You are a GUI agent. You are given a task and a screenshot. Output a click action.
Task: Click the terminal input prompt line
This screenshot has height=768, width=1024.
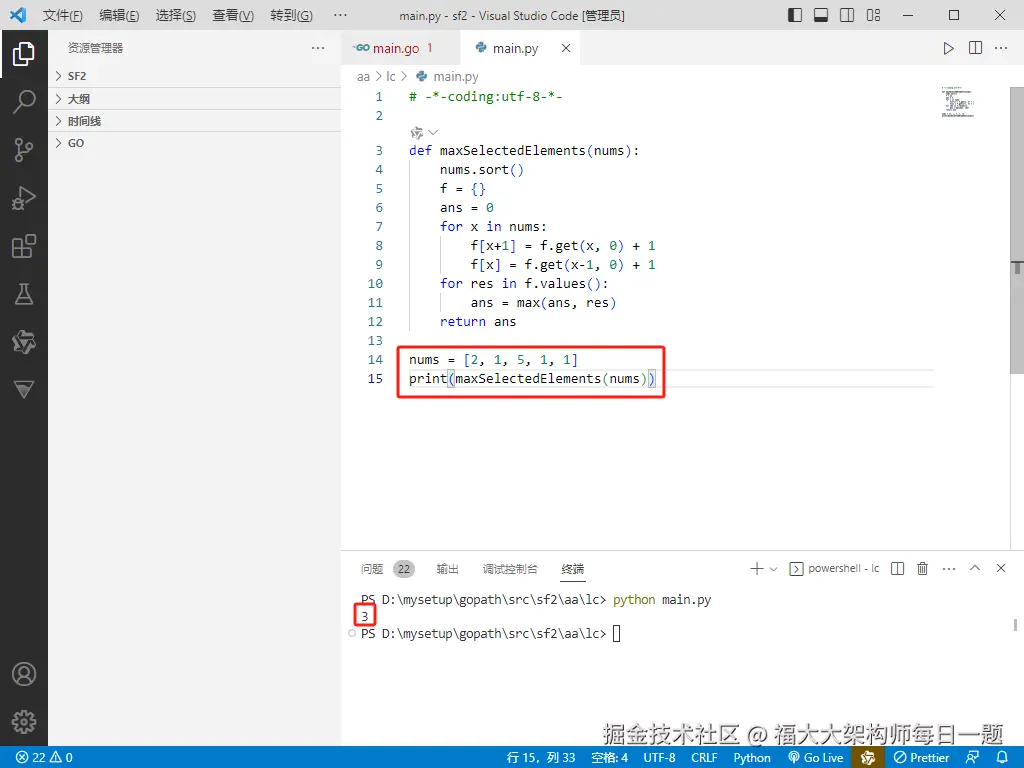490,633
